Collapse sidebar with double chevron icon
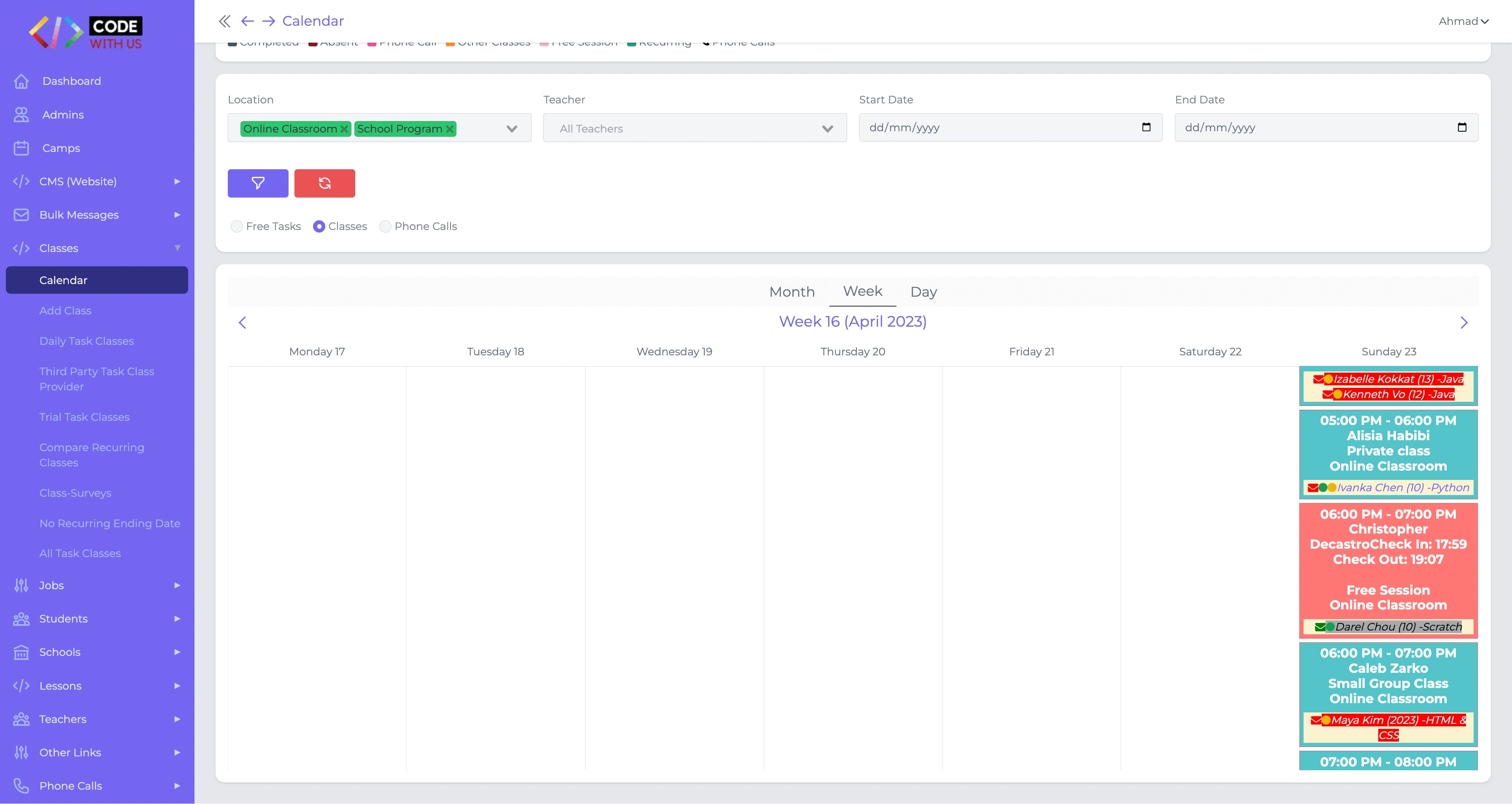 pos(224,21)
